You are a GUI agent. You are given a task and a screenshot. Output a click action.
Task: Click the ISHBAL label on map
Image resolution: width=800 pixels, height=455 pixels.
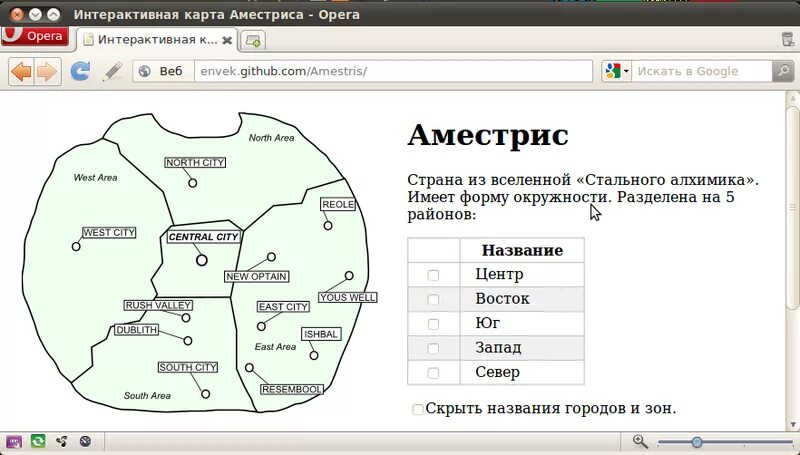[321, 334]
